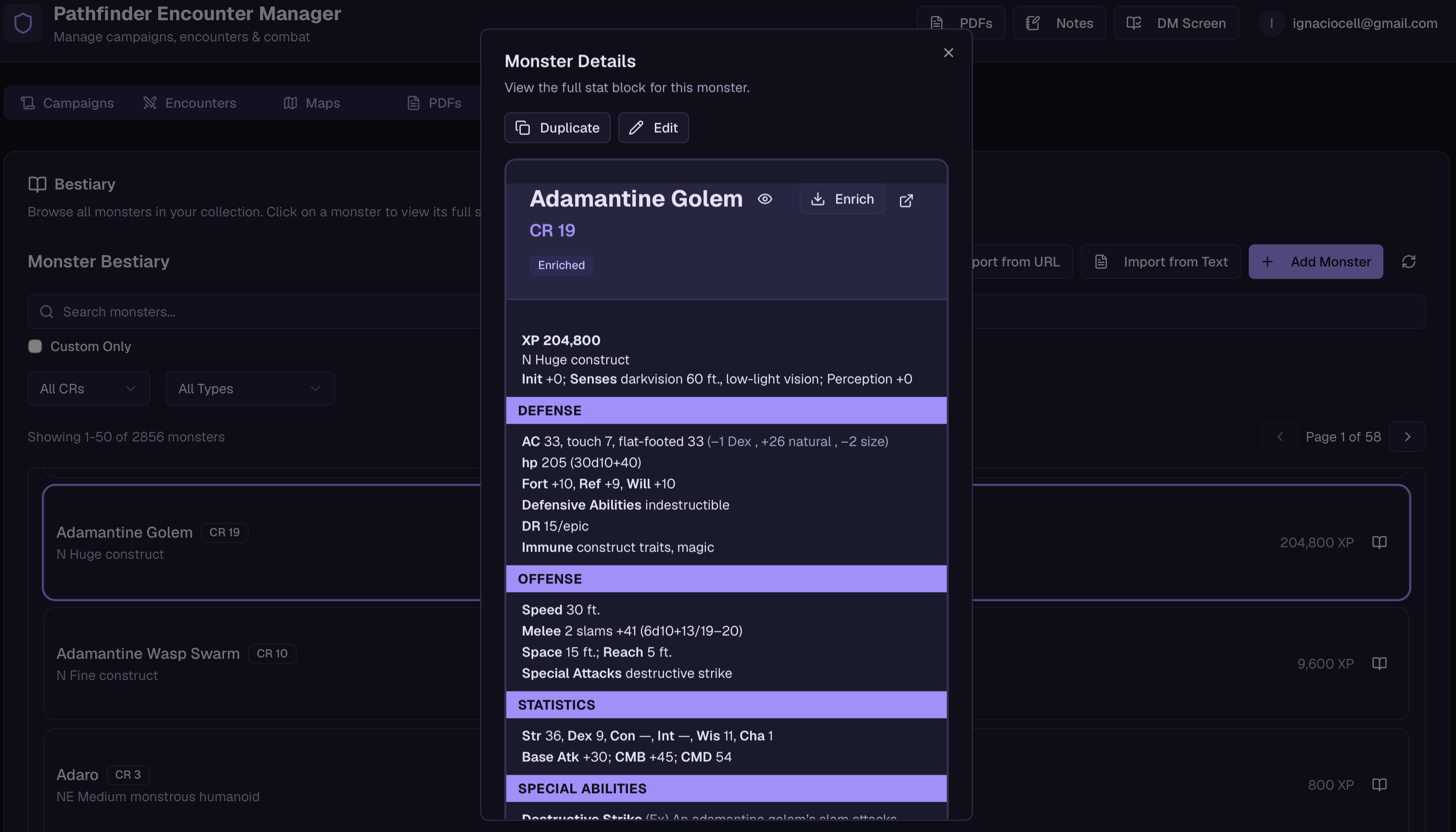Go to the next bestiary page arrow
The height and width of the screenshot is (832, 1456).
[1407, 437]
